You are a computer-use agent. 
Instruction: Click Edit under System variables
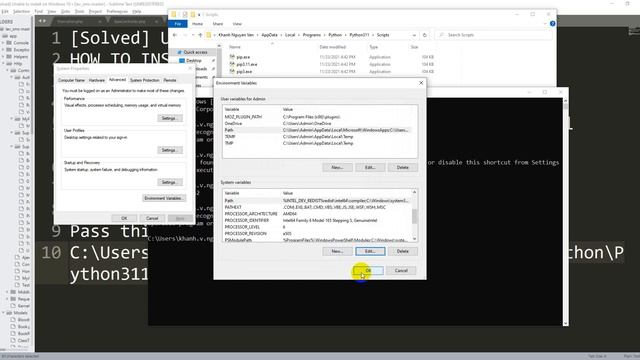pos(370,251)
